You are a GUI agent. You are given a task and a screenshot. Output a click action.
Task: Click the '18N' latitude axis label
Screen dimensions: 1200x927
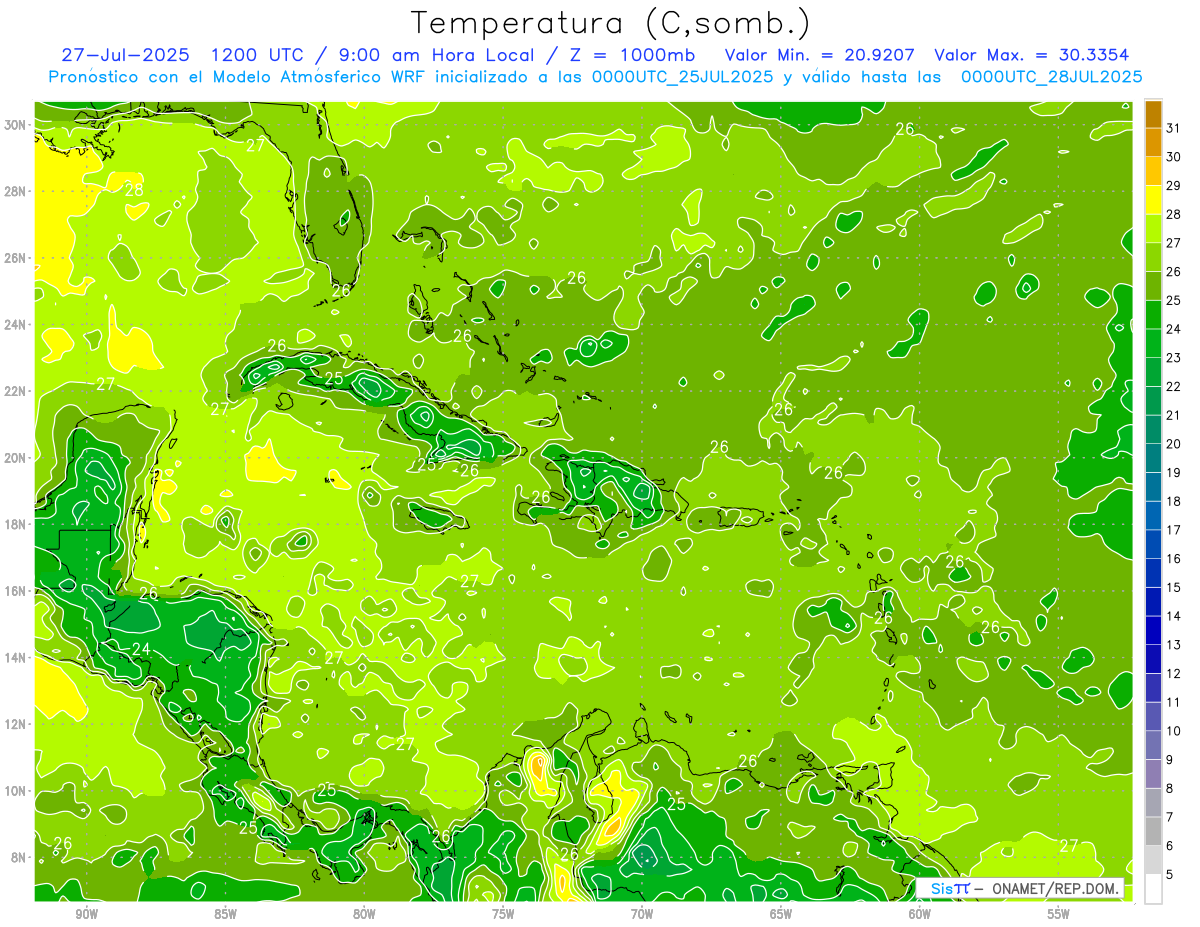(x=17, y=524)
